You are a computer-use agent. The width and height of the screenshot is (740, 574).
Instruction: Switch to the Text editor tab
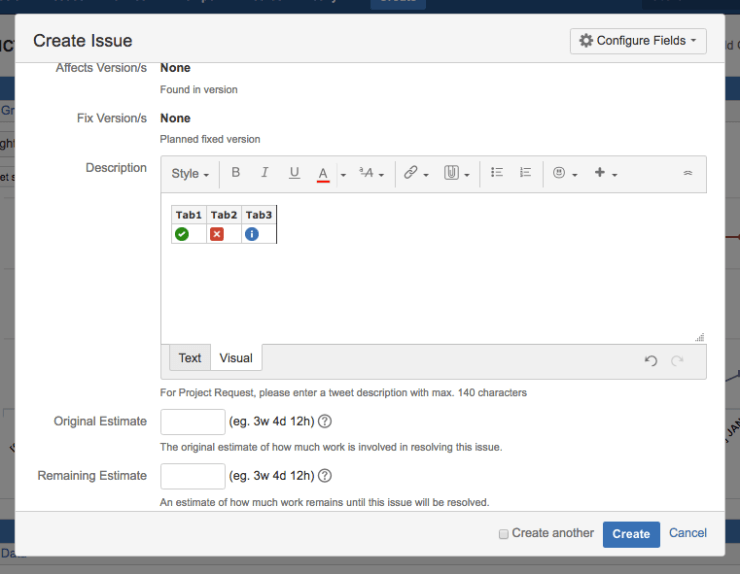pos(190,358)
